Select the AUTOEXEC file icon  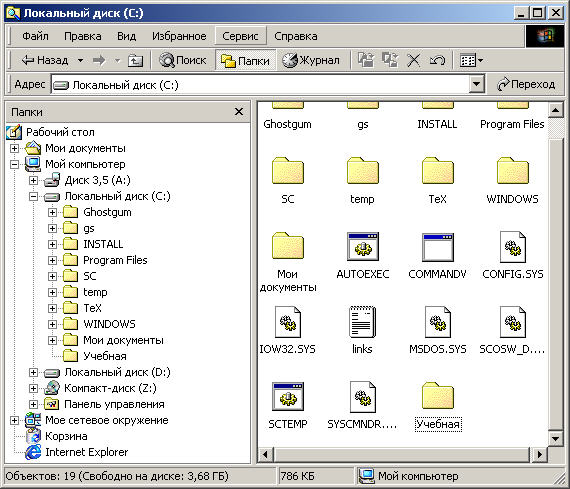click(x=362, y=247)
